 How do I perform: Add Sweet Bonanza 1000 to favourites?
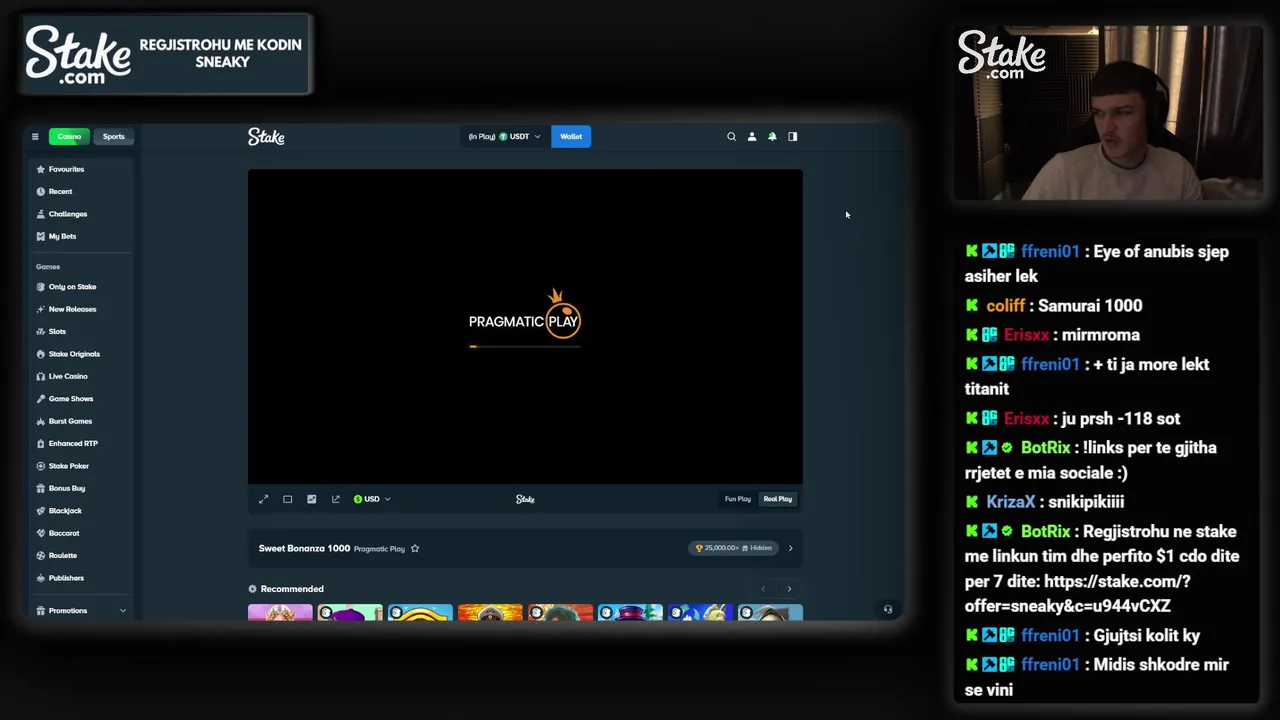click(415, 548)
